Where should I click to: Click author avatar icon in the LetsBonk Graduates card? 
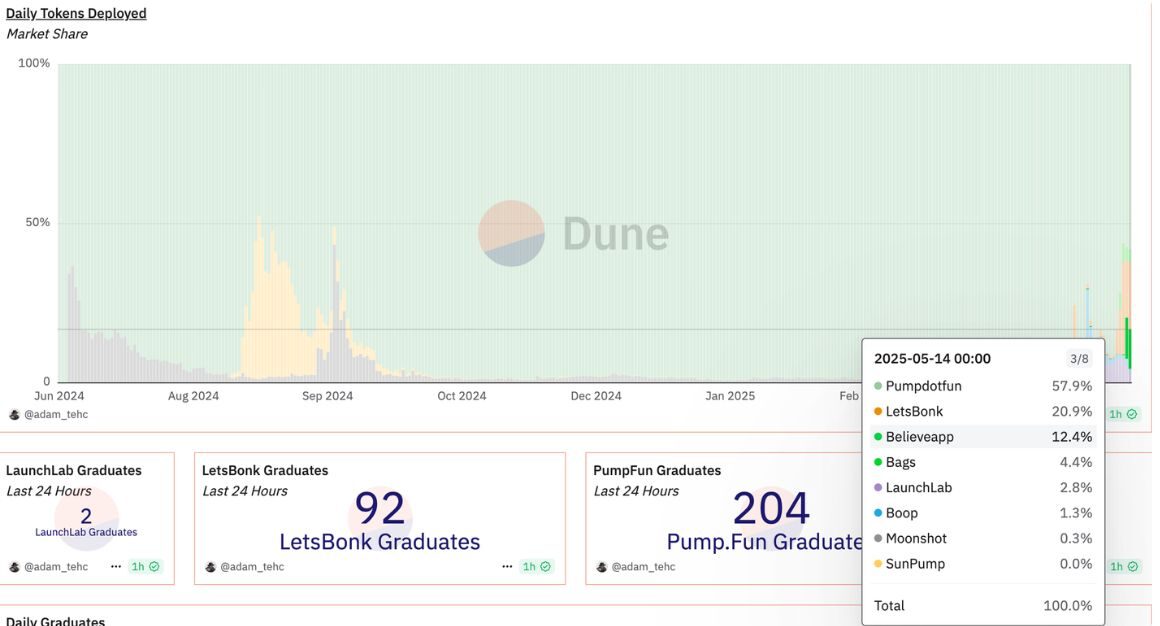pos(211,567)
